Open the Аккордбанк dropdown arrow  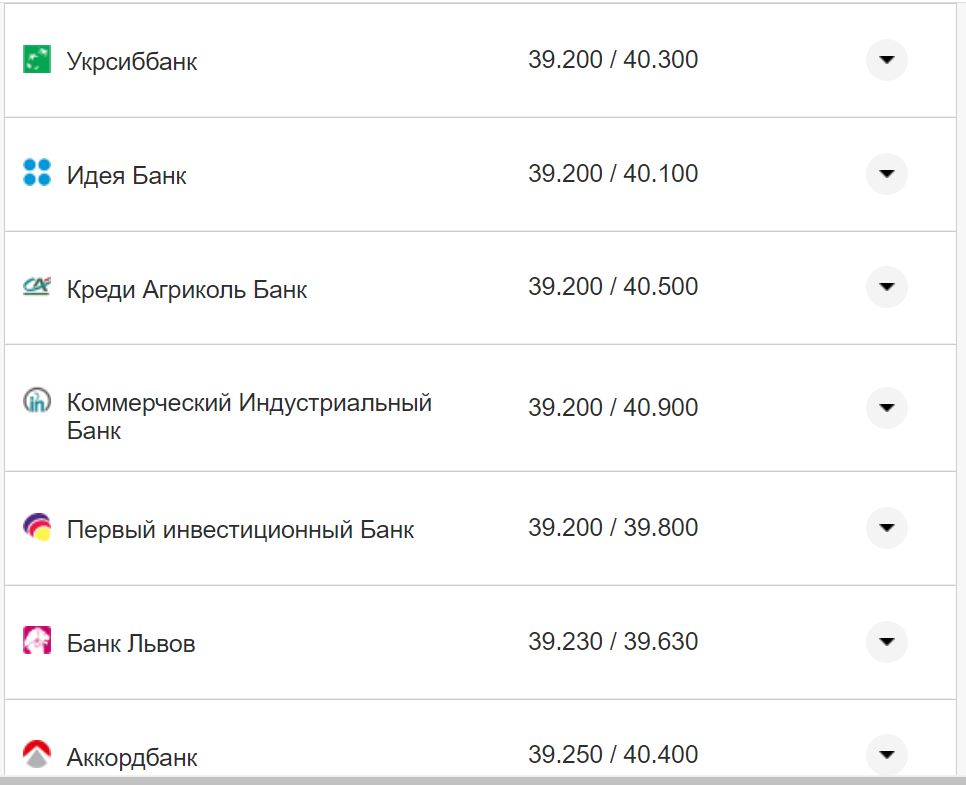(x=886, y=755)
